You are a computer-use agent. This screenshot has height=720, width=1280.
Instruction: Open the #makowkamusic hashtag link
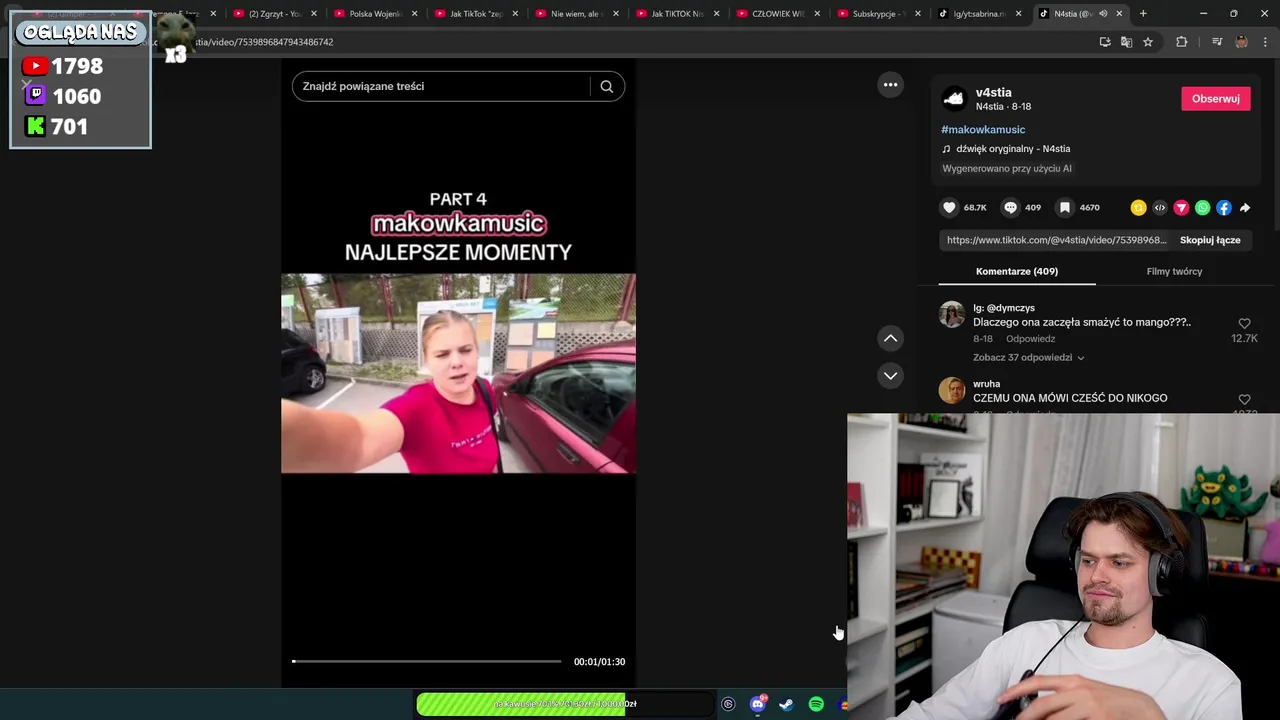tap(983, 129)
